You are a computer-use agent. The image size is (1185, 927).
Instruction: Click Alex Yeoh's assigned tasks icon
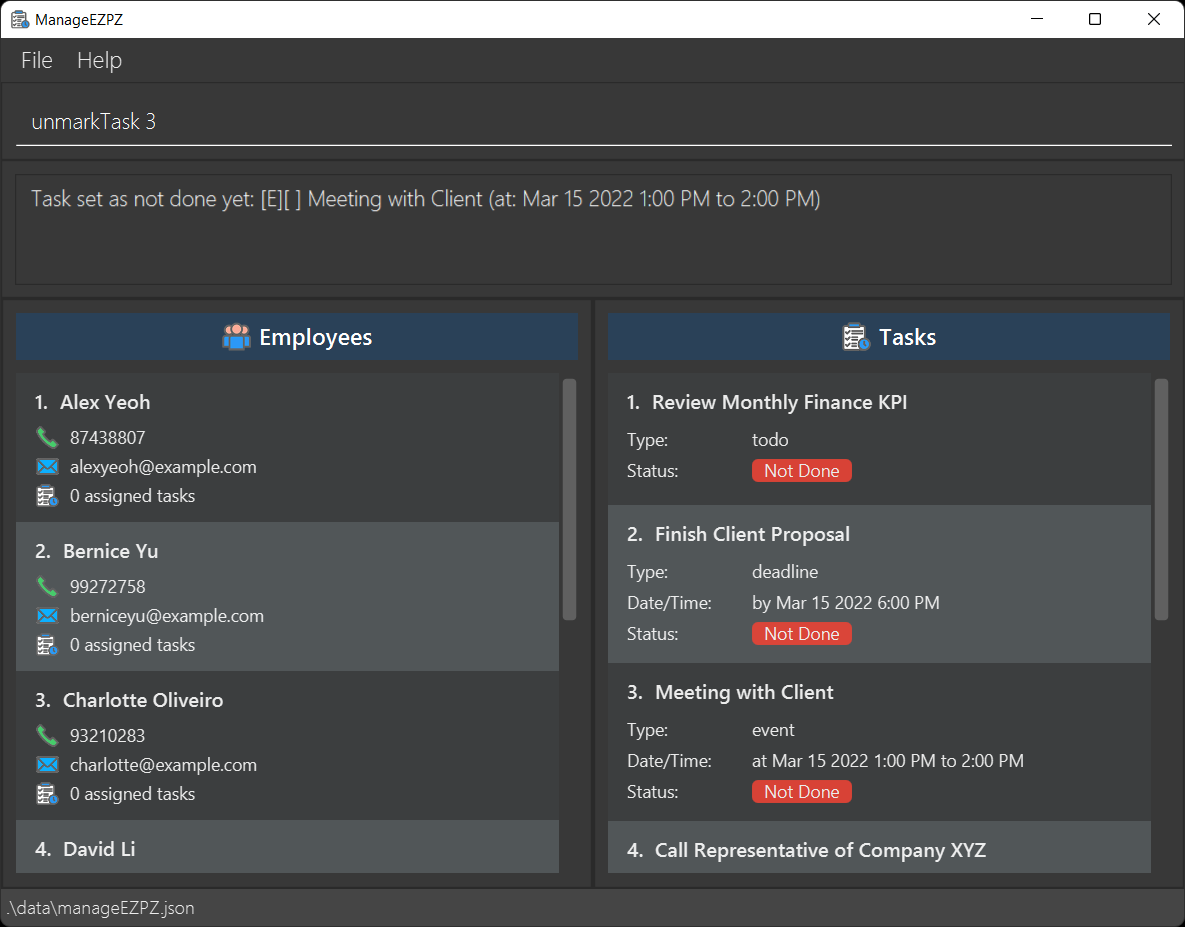tap(47, 496)
